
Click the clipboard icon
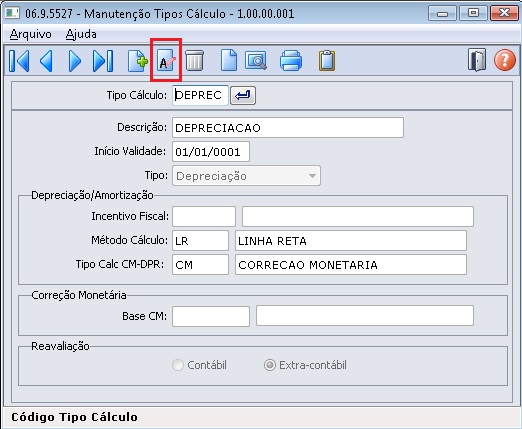point(327,60)
